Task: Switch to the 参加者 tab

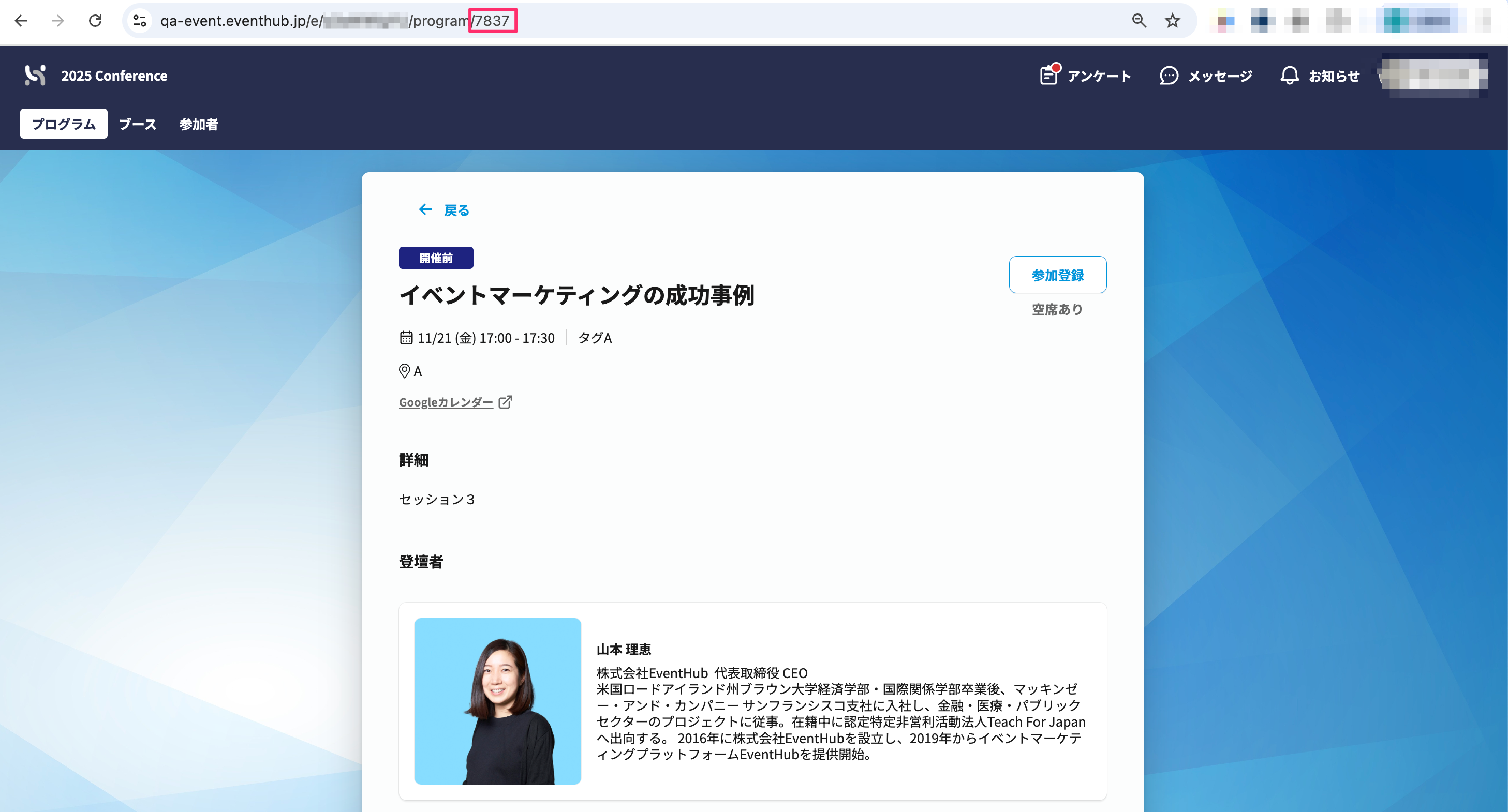Action: point(198,124)
